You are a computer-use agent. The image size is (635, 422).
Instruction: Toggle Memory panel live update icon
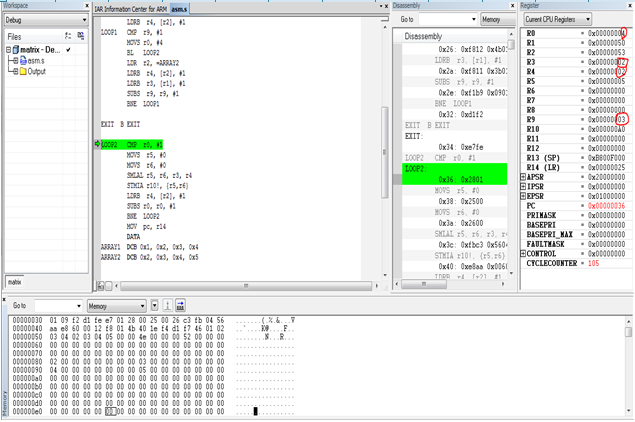pos(181,306)
